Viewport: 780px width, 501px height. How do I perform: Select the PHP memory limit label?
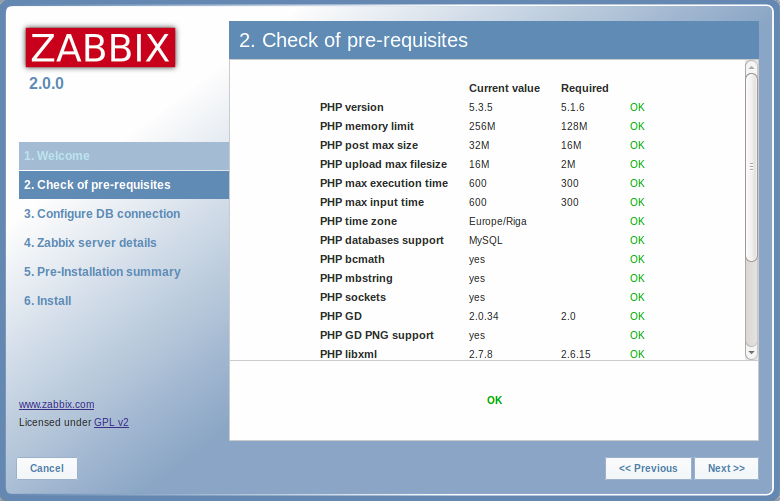tap(367, 126)
